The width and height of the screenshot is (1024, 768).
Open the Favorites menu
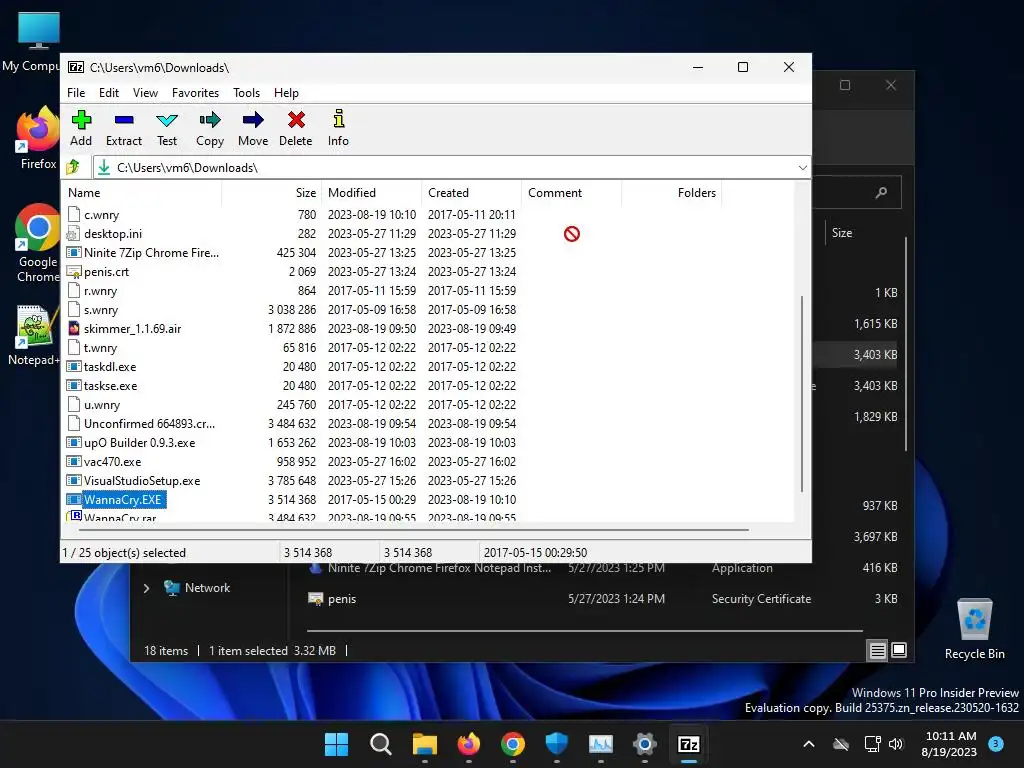195,93
